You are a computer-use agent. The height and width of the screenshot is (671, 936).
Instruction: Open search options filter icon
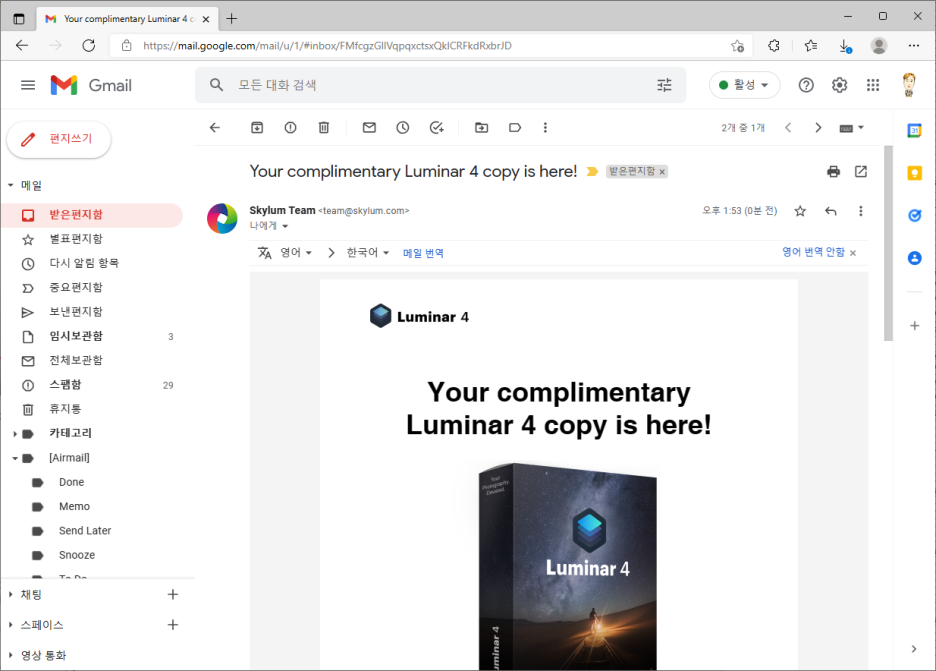tap(664, 85)
